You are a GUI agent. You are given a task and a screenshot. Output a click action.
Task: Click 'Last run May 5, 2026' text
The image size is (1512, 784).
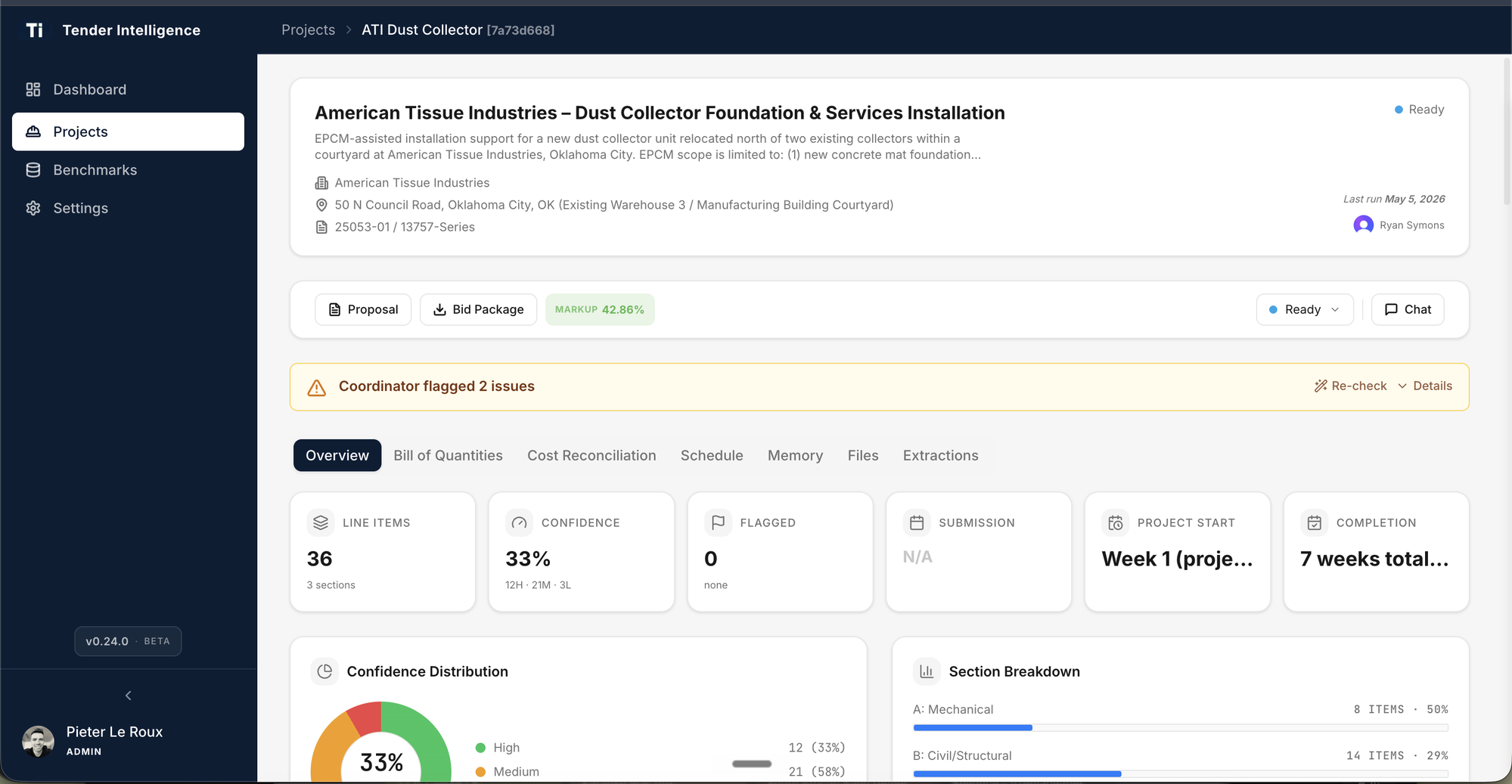(x=1394, y=199)
